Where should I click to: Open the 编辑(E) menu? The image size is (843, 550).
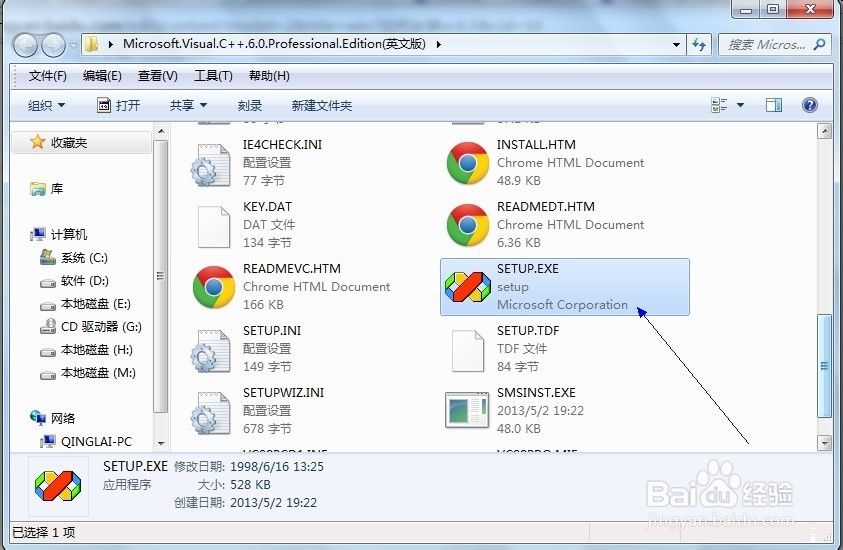pyautogui.click(x=102, y=76)
